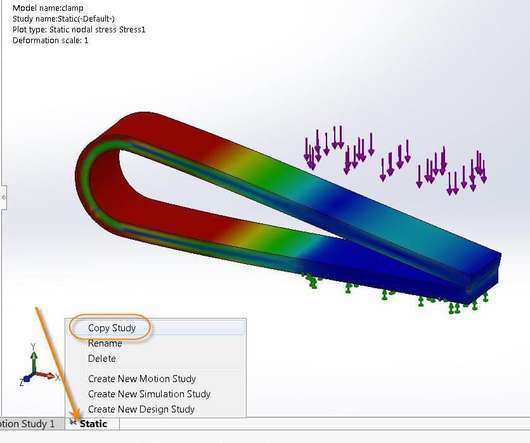Click the red X axis arrow of triad
Screen dimensions: 530x443
pos(46,375)
